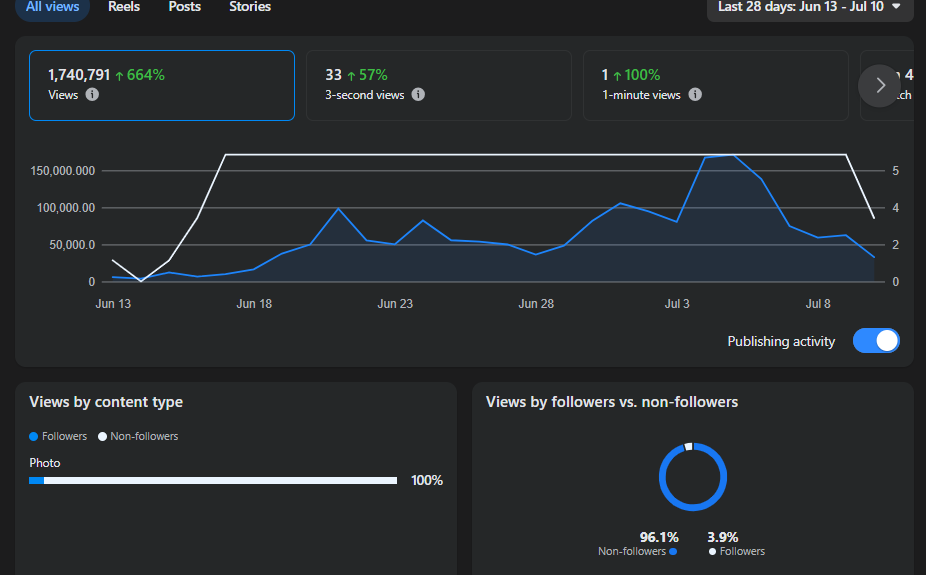Click the followers donut chart
The width and height of the screenshot is (926, 575).
point(693,477)
